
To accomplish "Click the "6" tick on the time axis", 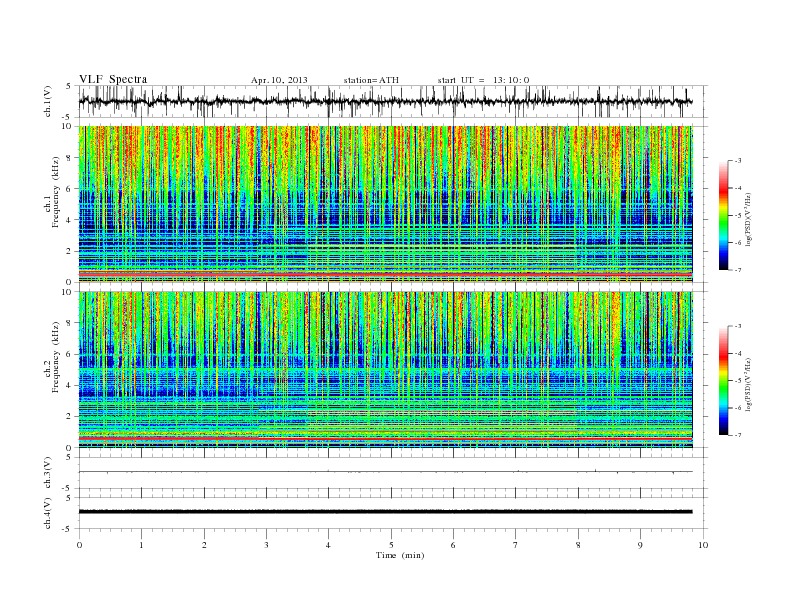I will click(x=453, y=545).
